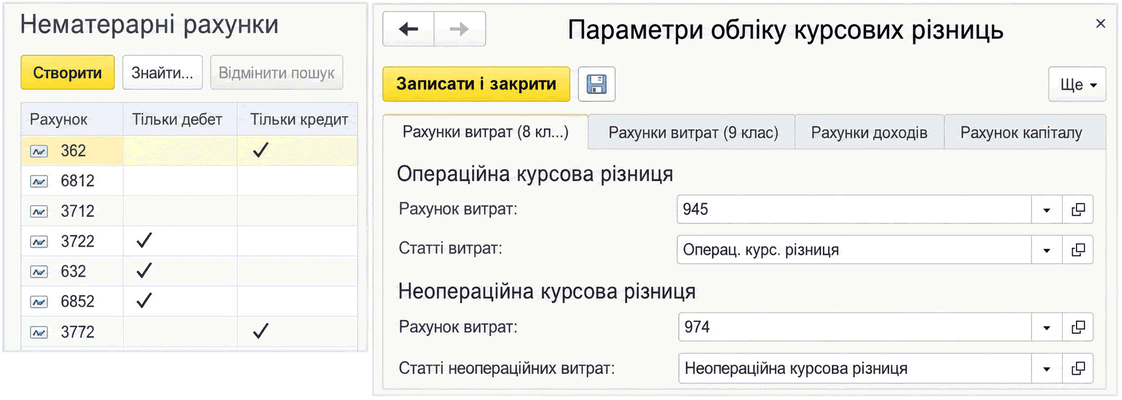Viewport: 1122px width, 400px height.
Task: Select account row 3722
Action: [190, 241]
